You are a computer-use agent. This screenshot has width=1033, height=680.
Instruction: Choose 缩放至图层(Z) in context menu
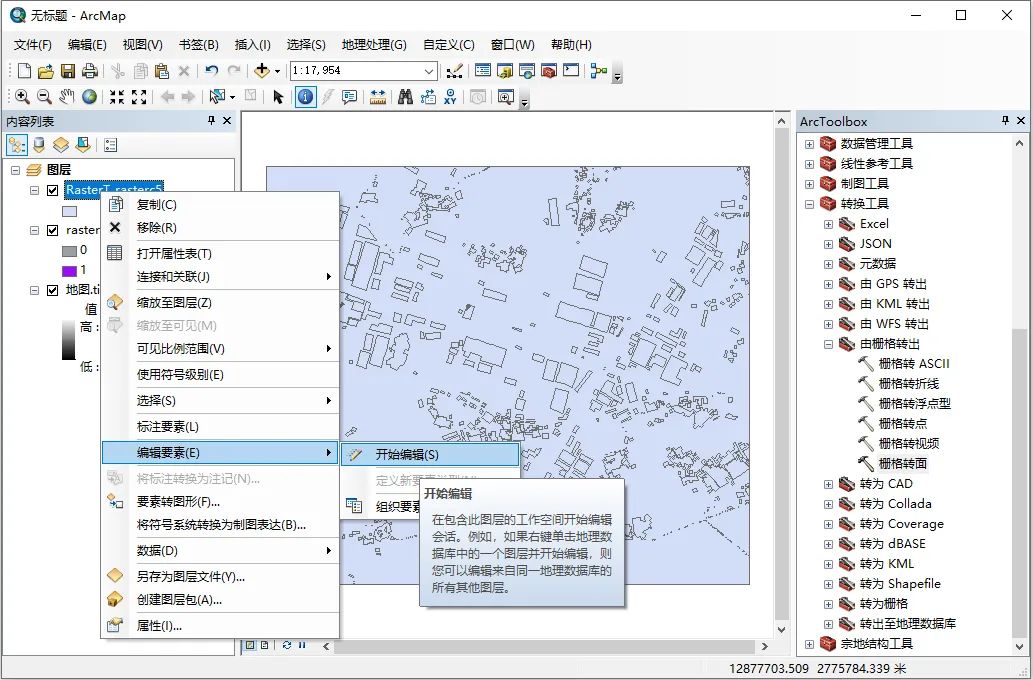[220, 302]
